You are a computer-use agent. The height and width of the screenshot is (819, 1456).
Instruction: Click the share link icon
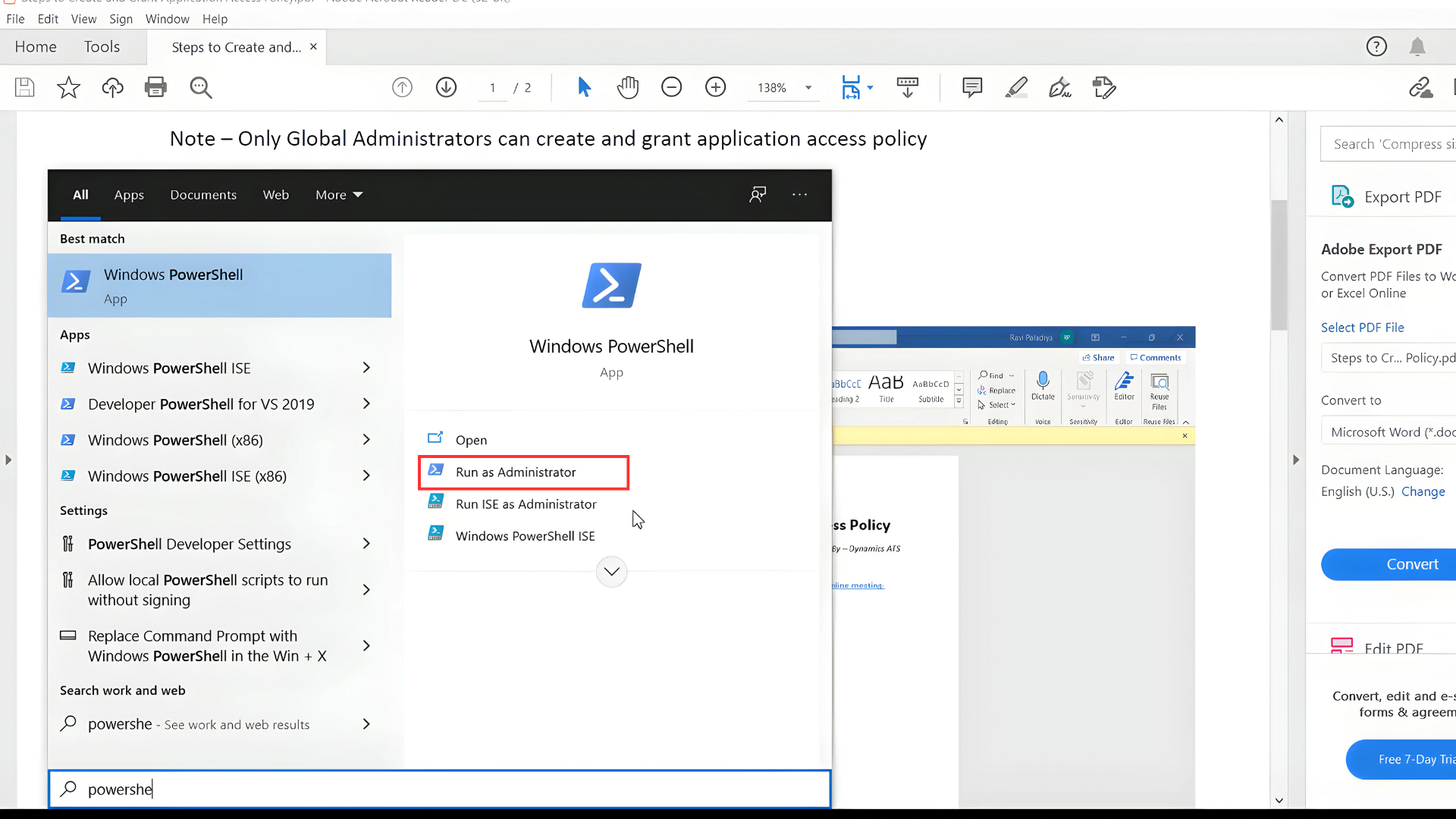pyautogui.click(x=1421, y=87)
